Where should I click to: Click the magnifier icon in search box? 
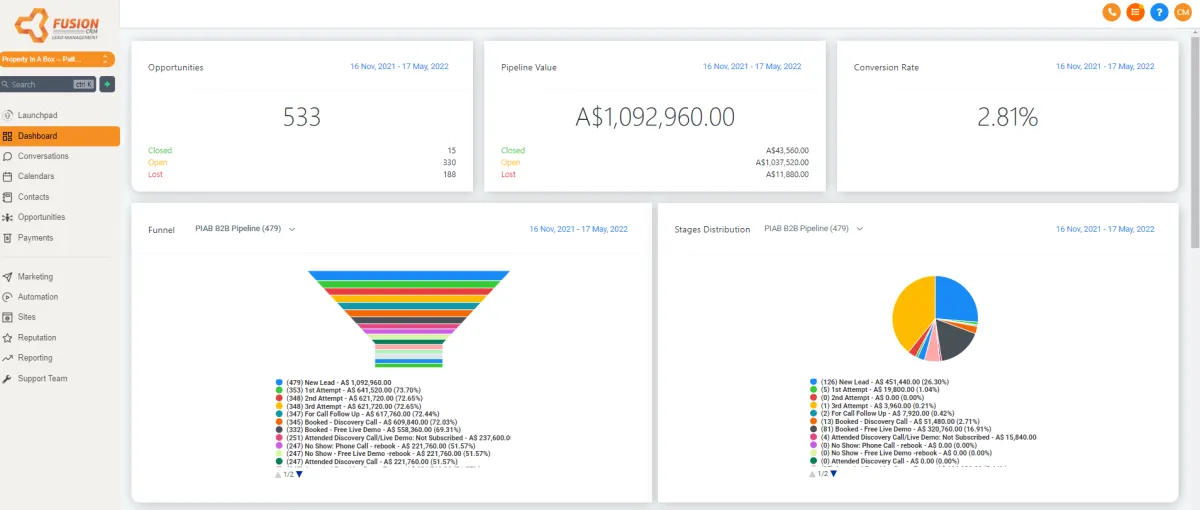point(6,84)
